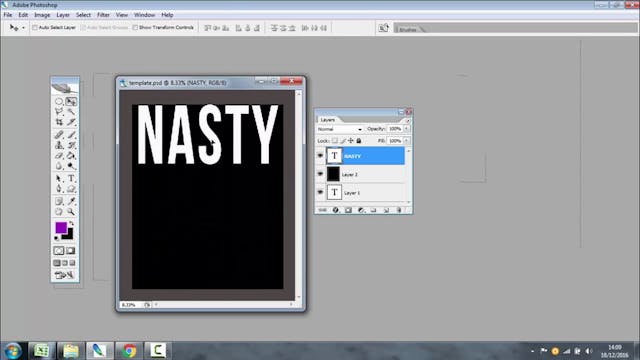Select the Polygonal Lasso tool

pos(59,111)
